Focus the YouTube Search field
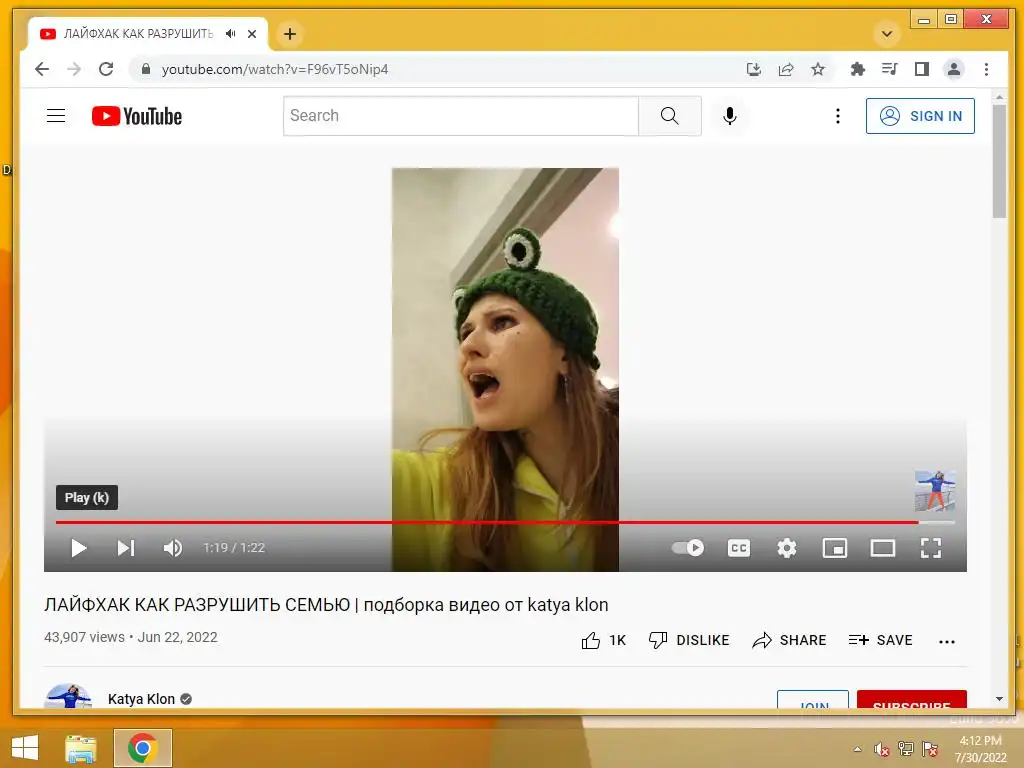Viewport: 1024px width, 768px height. point(461,116)
